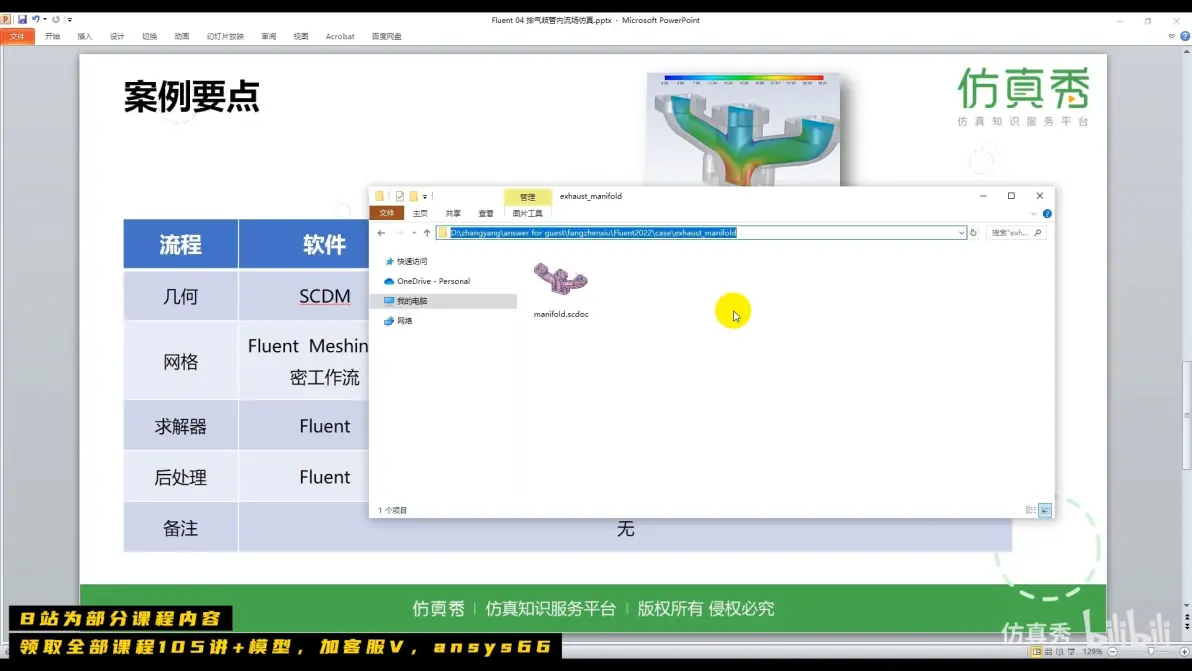Open the 图片工具 tab in Explorer

[x=528, y=214]
